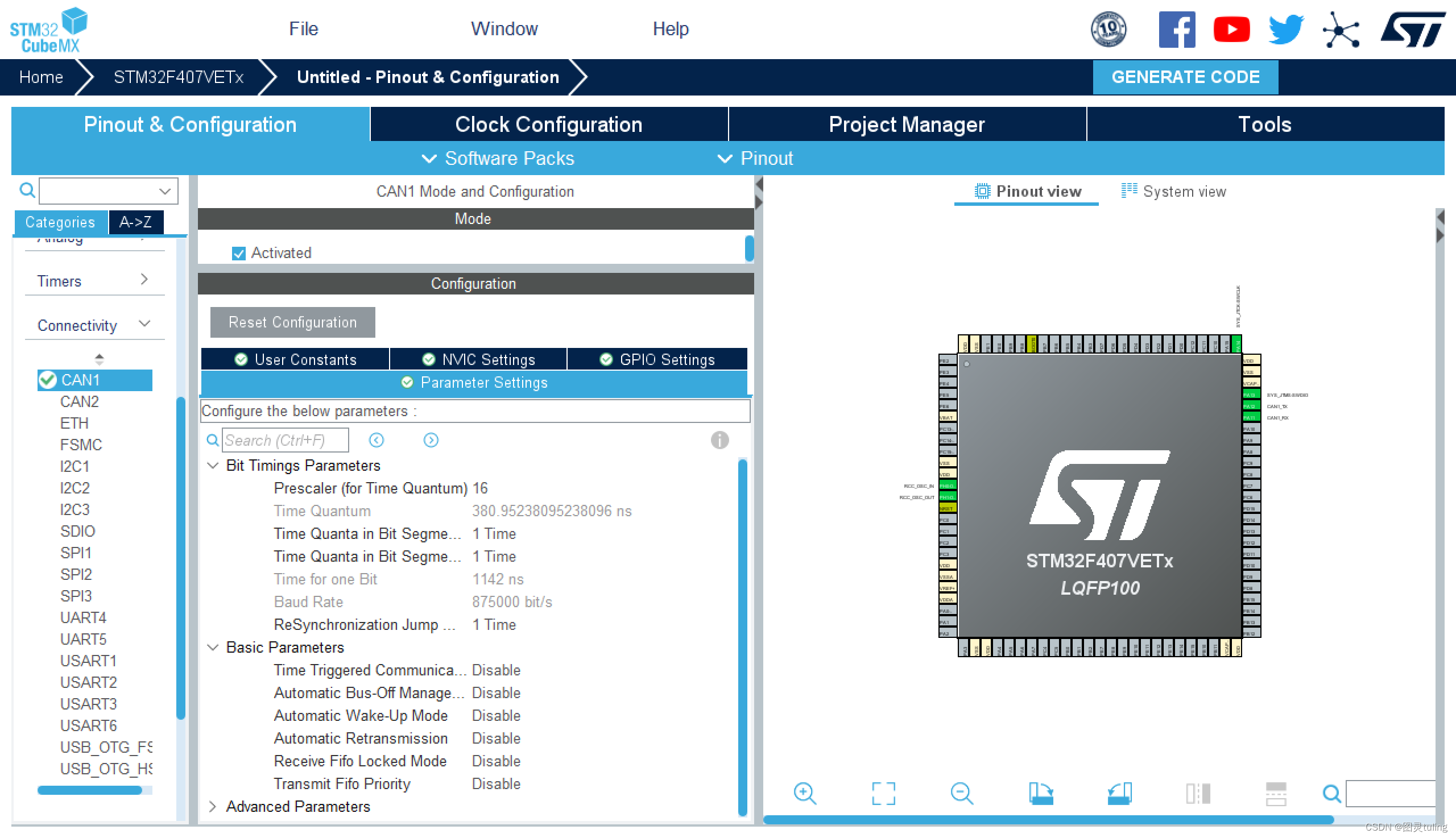The image size is (1456, 838).
Task: Select CAN2 in connectivity list
Action: click(80, 402)
